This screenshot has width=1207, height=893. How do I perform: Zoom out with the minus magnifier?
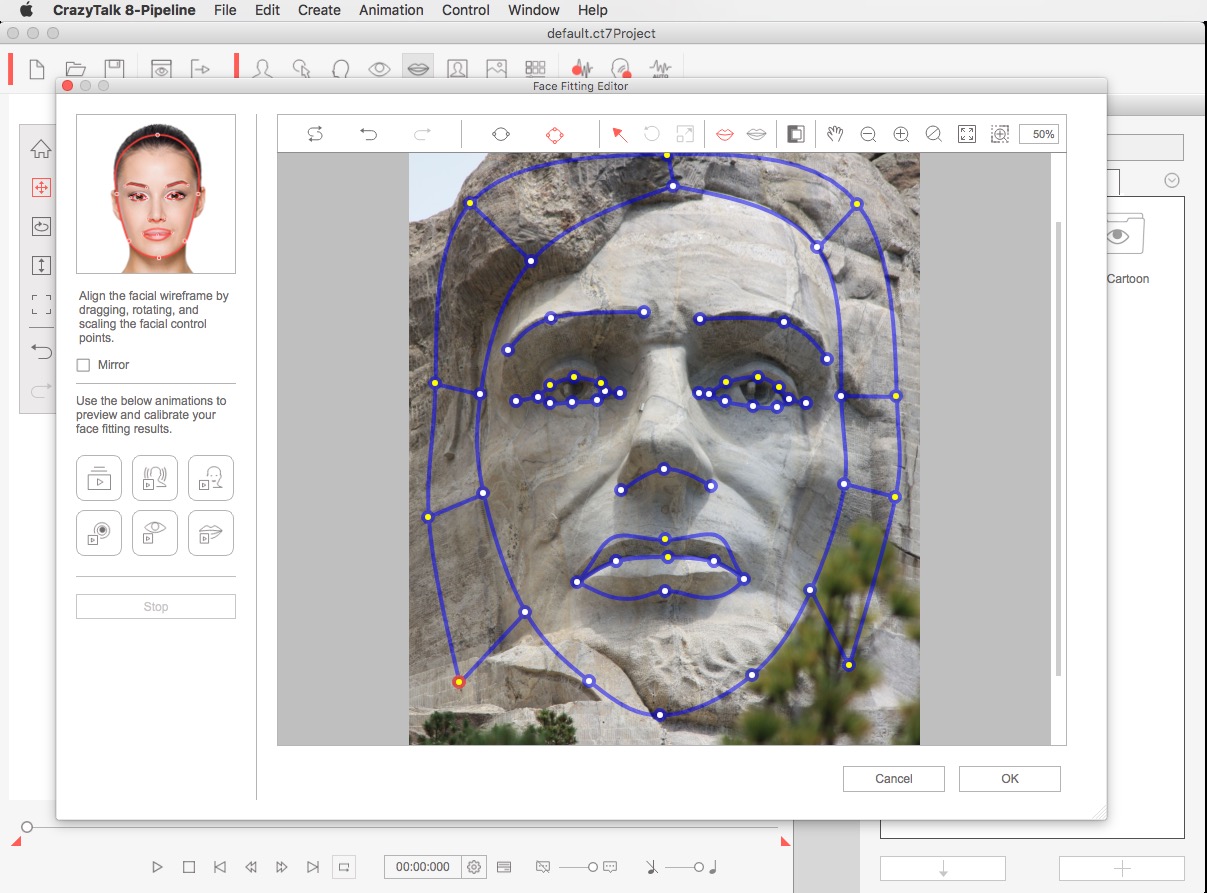tap(868, 134)
